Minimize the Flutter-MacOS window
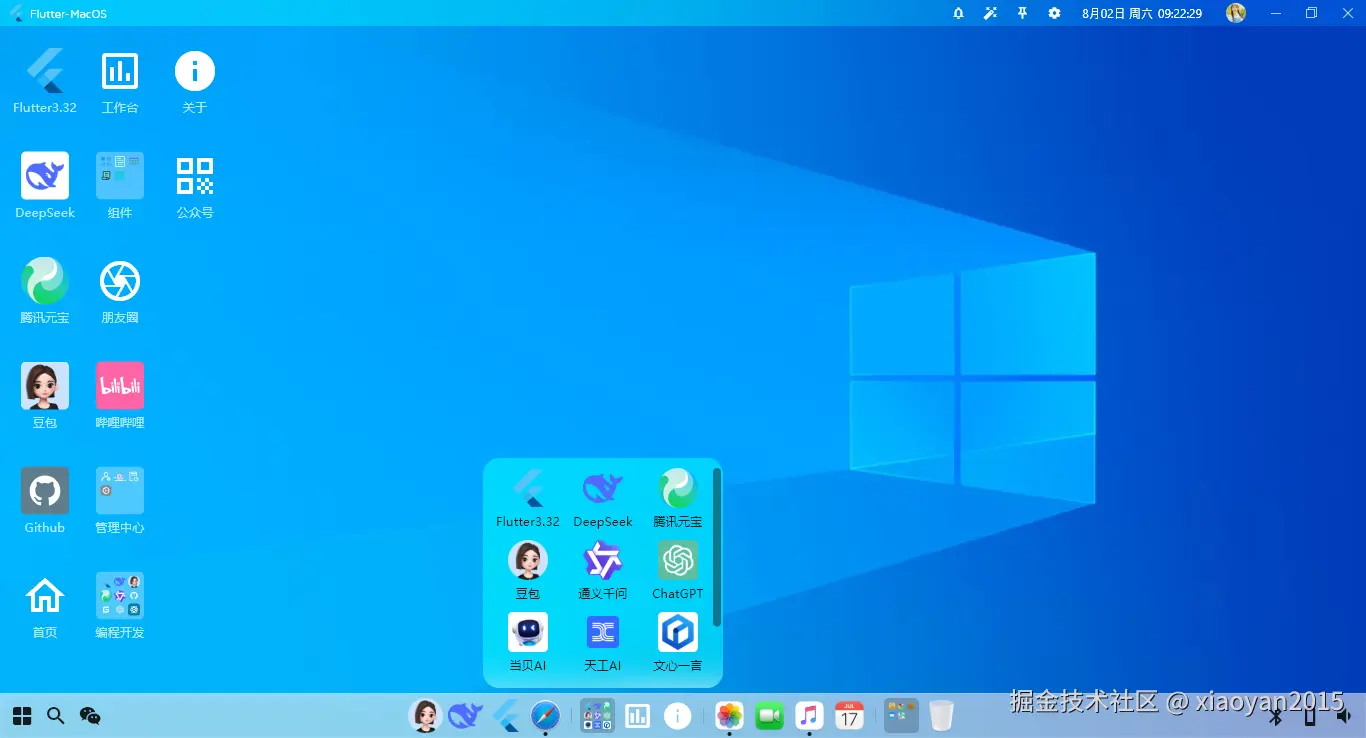1366x738 pixels. (x=1276, y=13)
